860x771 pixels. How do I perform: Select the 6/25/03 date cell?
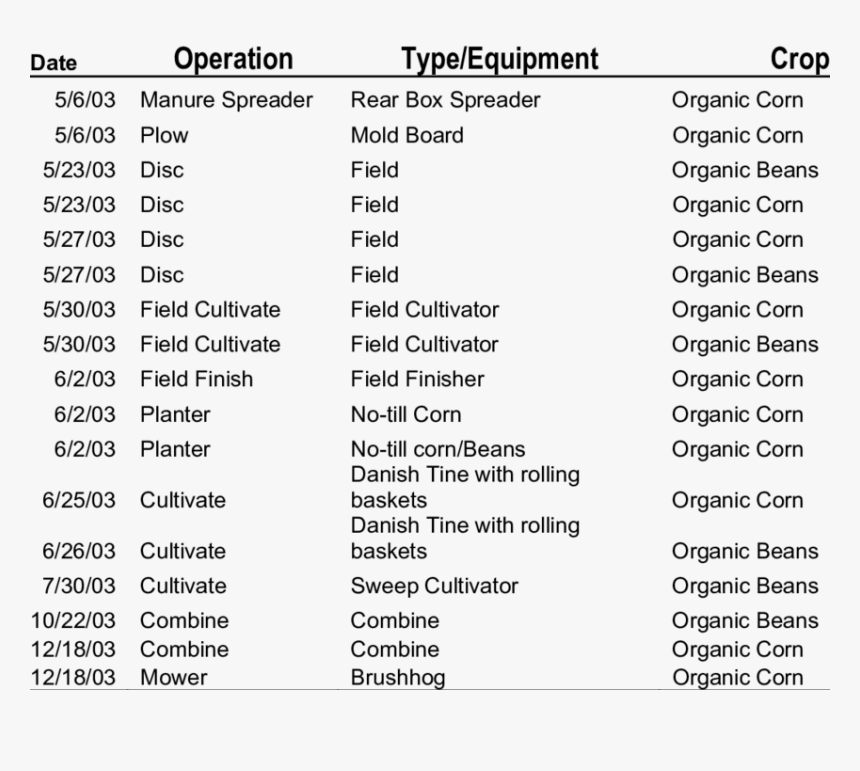click(x=78, y=500)
